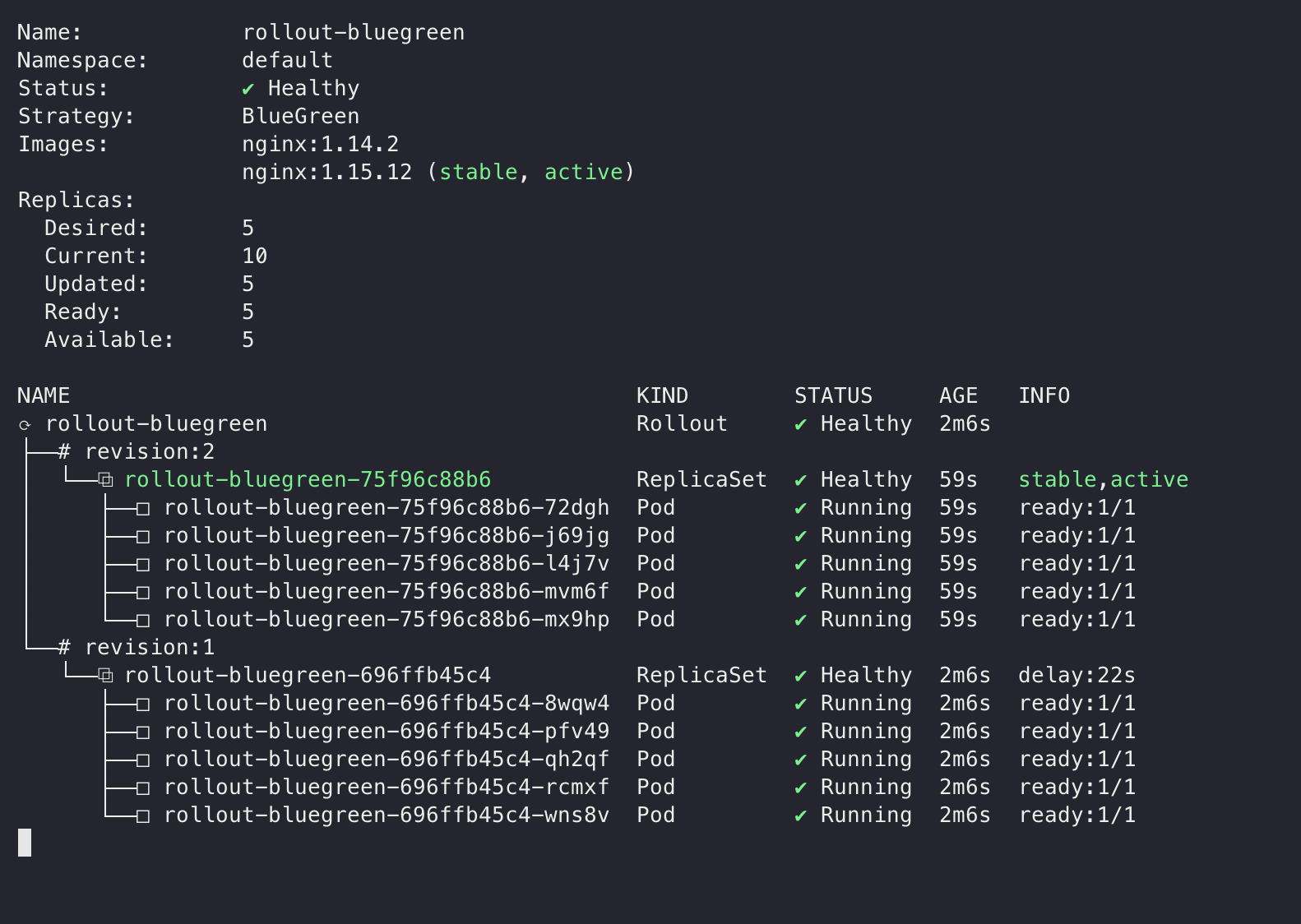Click the age '59s' for pod mx9hp
This screenshot has height=924, width=1301.
pyautogui.click(x=958, y=619)
